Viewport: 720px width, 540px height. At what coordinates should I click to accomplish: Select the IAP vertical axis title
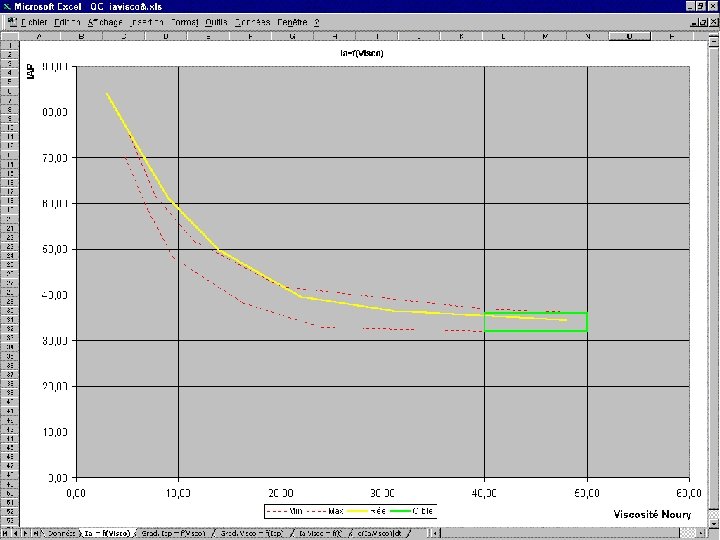coord(31,72)
